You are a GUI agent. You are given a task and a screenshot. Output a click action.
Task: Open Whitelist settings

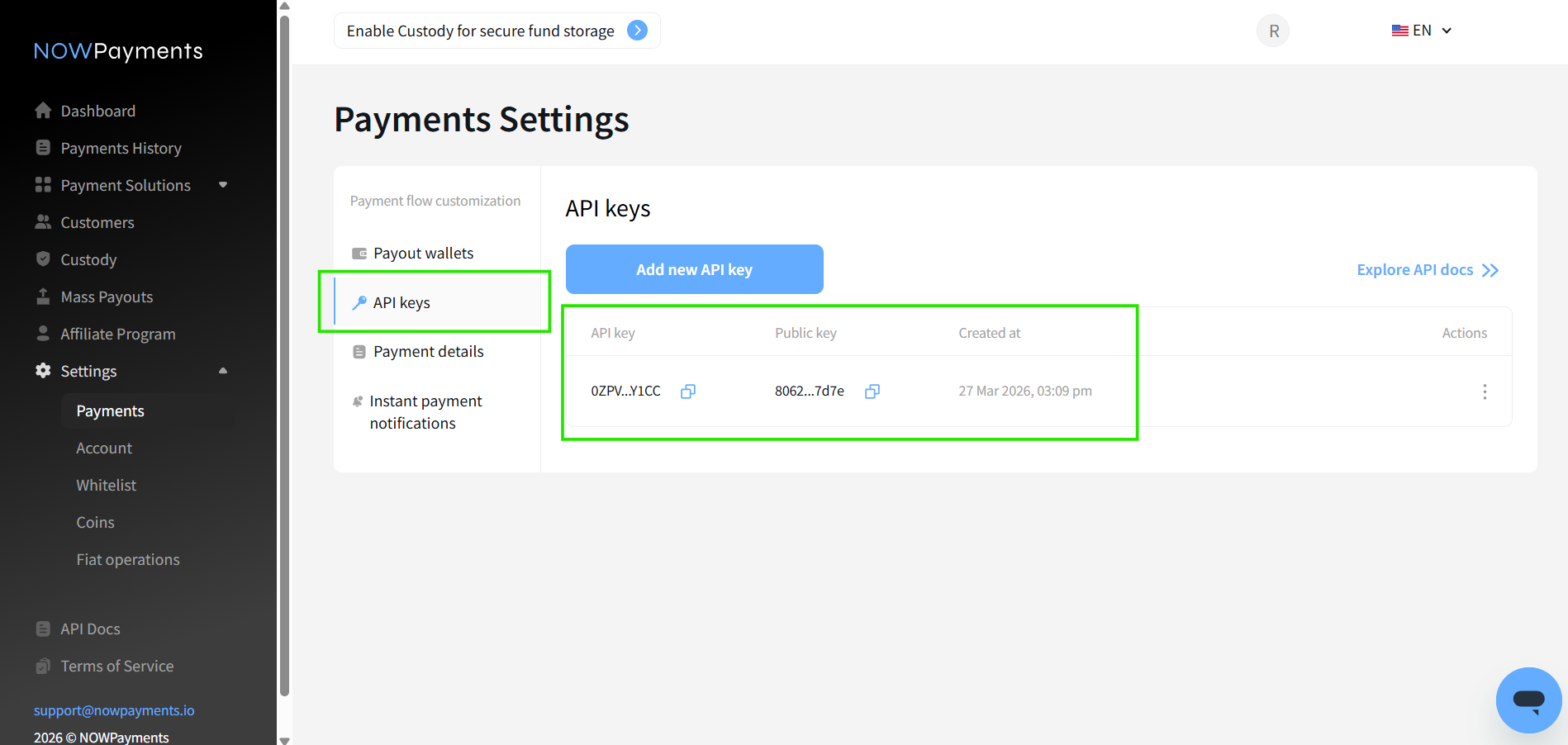click(106, 485)
